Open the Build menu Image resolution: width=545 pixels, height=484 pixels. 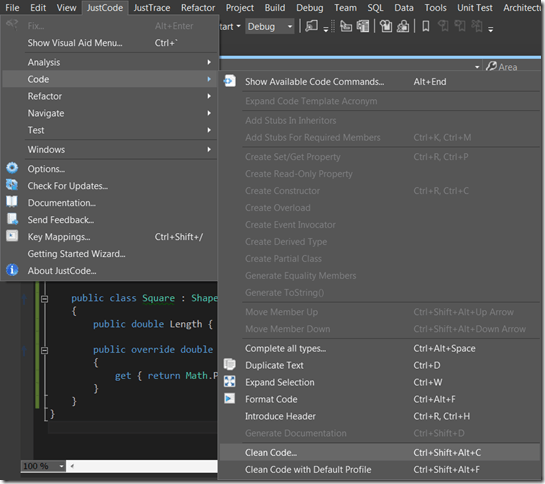coord(275,8)
